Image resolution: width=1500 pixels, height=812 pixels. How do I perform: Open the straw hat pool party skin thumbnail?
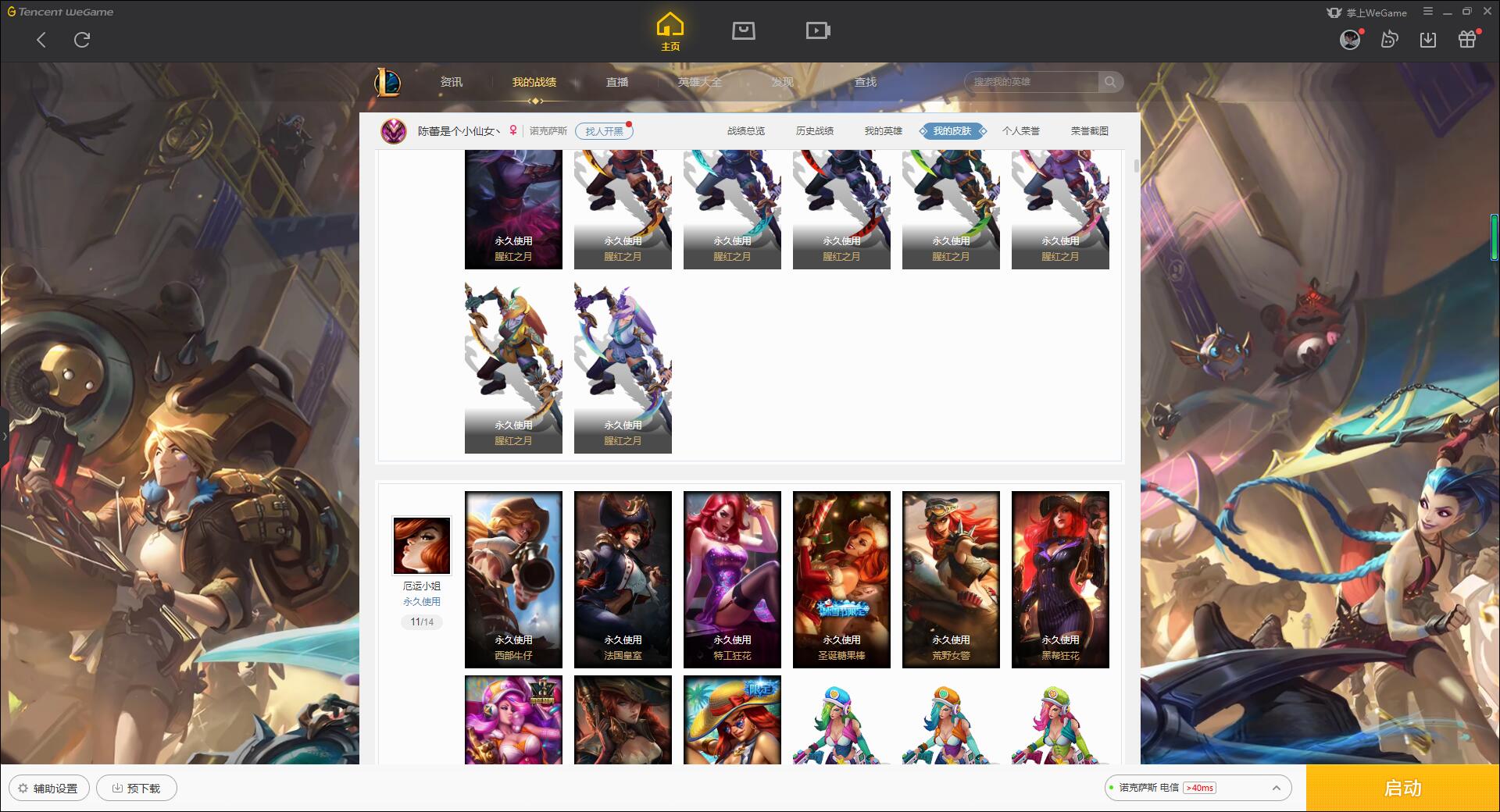(x=732, y=720)
